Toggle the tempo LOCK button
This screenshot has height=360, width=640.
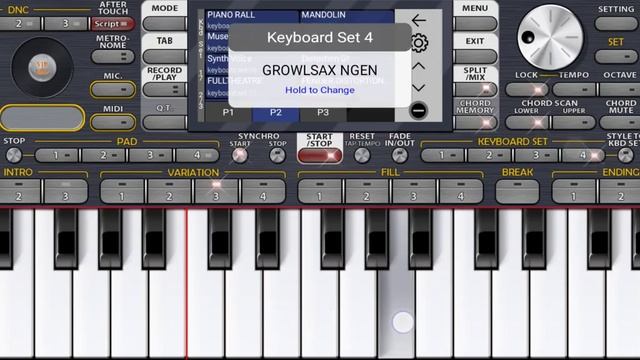(x=527, y=89)
